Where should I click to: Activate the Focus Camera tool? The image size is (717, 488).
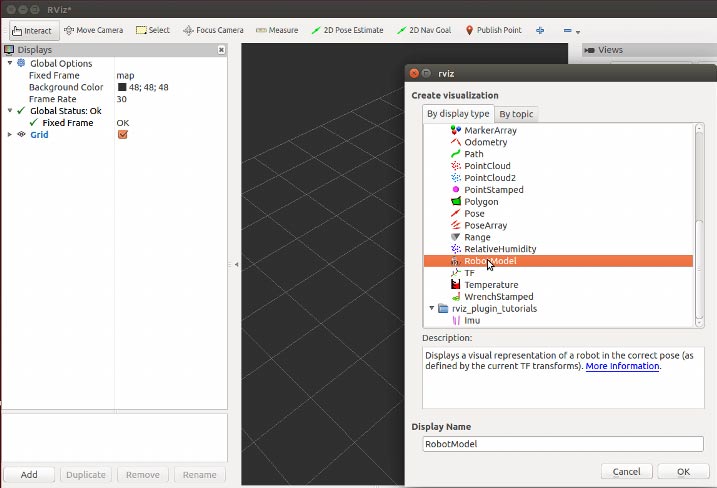click(213, 30)
